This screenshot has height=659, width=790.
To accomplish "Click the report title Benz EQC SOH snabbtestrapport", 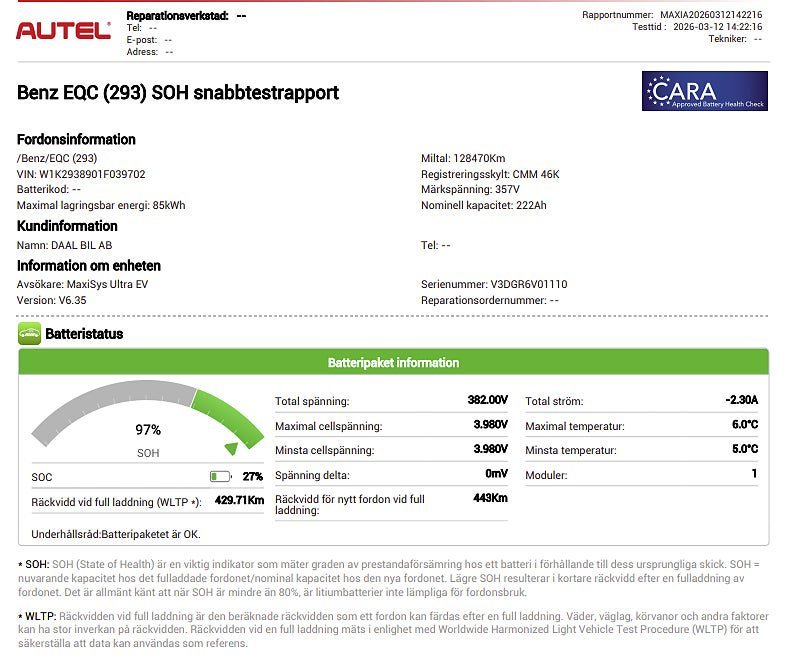I will [x=178, y=93].
